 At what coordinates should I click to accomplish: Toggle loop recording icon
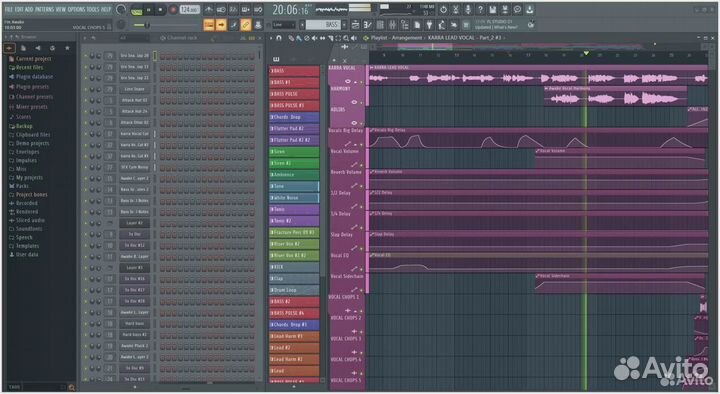[258, 10]
